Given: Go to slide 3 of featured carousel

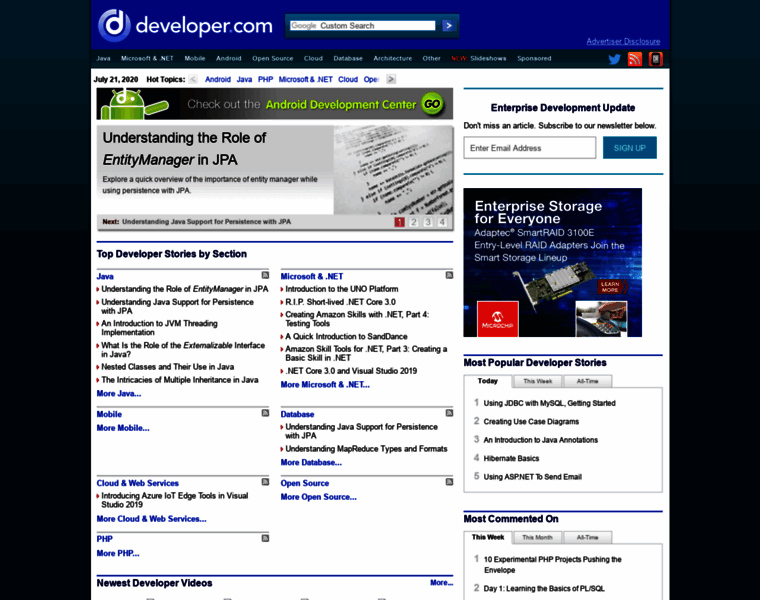Looking at the screenshot, I should (428, 222).
